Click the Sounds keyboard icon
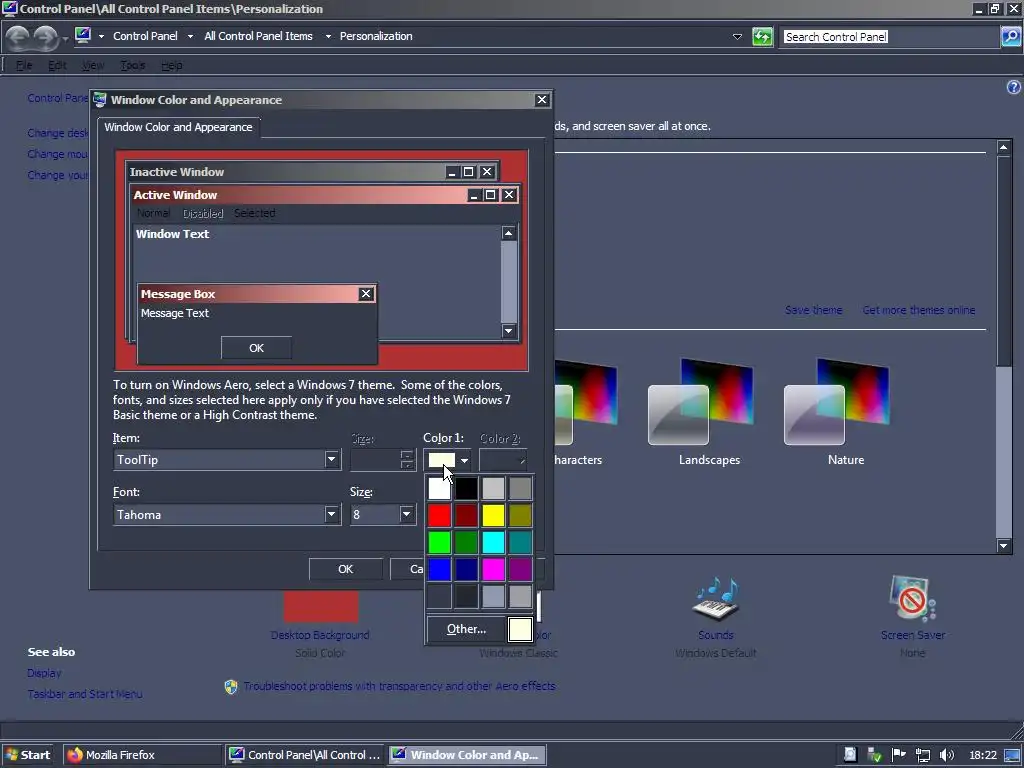 716,599
